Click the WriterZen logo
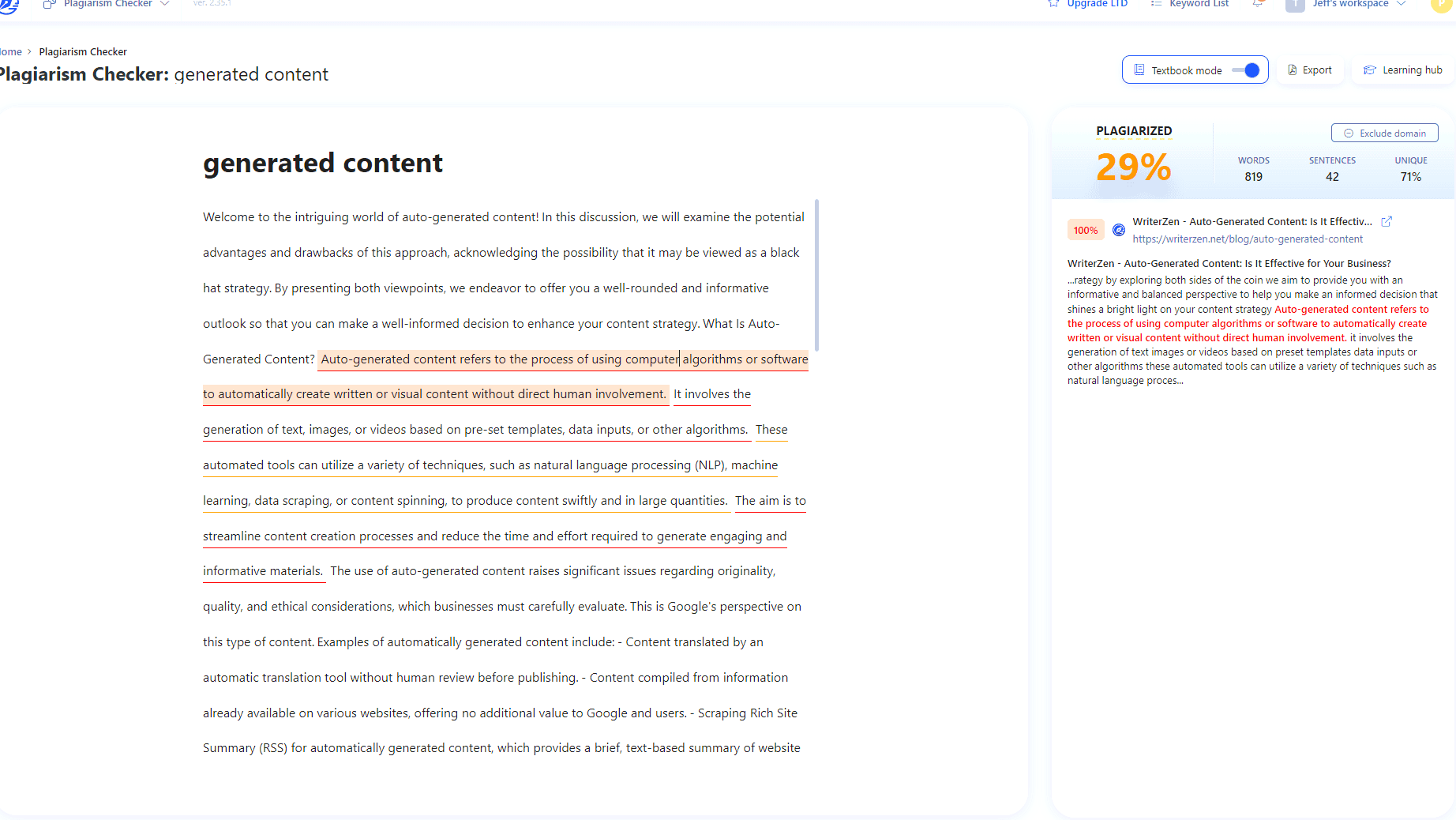Screen dimensions: 1456x820 9,6
